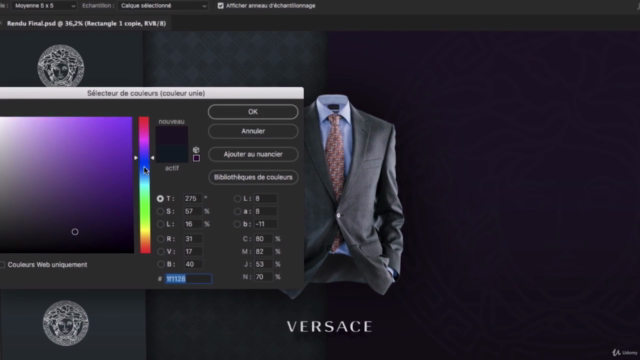Select the Lab b radio button
Viewport: 640px width, 360px height.
[237, 224]
